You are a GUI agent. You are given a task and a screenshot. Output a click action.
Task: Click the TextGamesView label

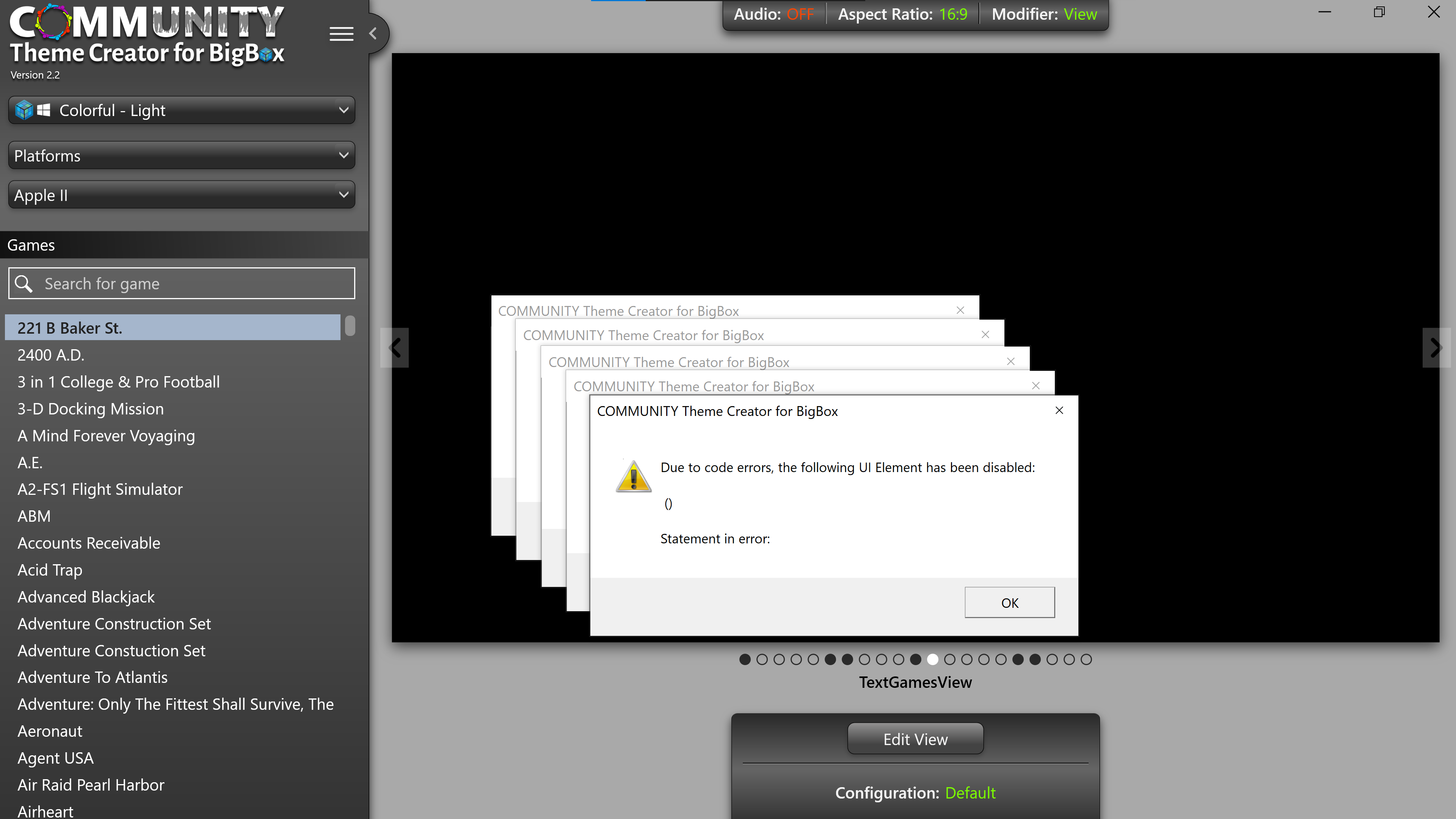915,682
